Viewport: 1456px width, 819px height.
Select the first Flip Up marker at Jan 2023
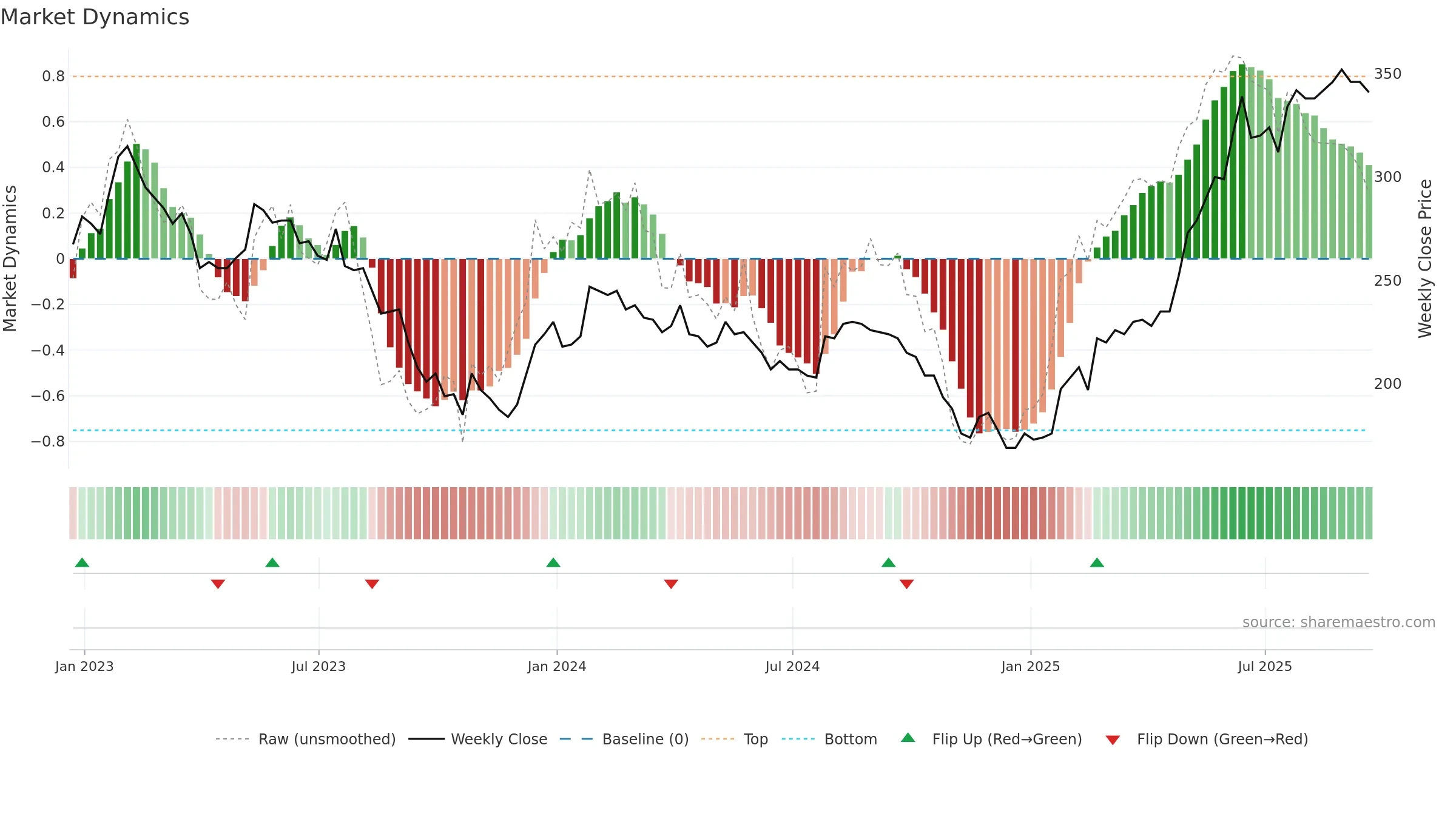click(82, 562)
